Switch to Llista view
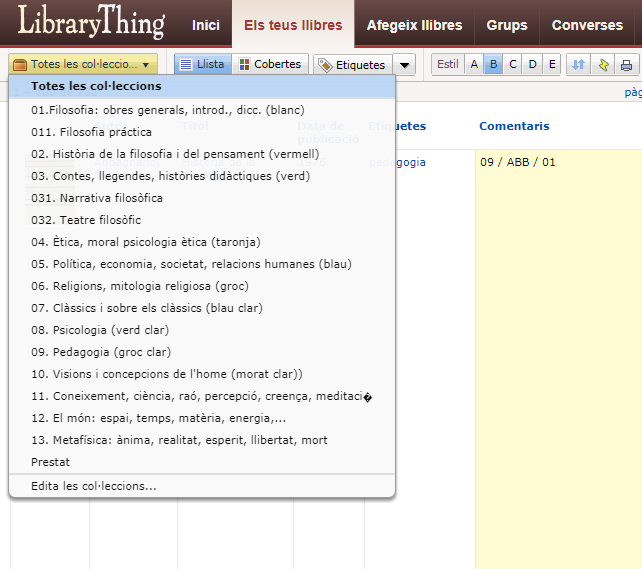This screenshot has width=642, height=569. [203, 64]
